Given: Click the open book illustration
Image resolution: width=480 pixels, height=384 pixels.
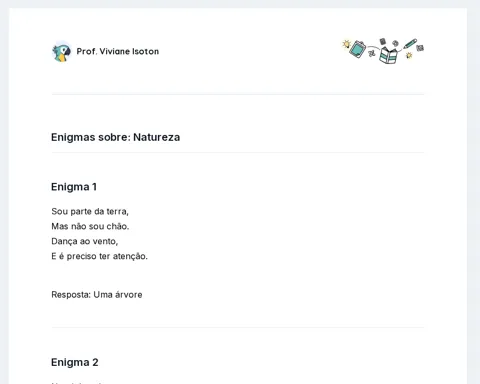Looking at the screenshot, I should [x=388, y=55].
